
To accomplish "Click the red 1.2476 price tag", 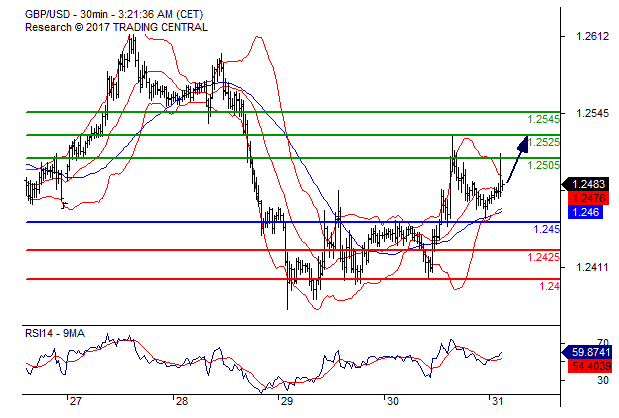I will pos(588,198).
